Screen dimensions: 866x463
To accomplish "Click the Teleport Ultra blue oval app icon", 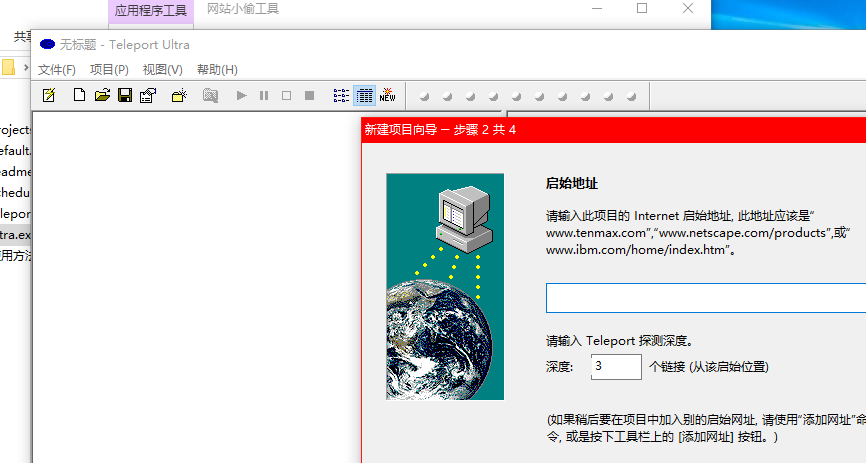I will 47,44.
